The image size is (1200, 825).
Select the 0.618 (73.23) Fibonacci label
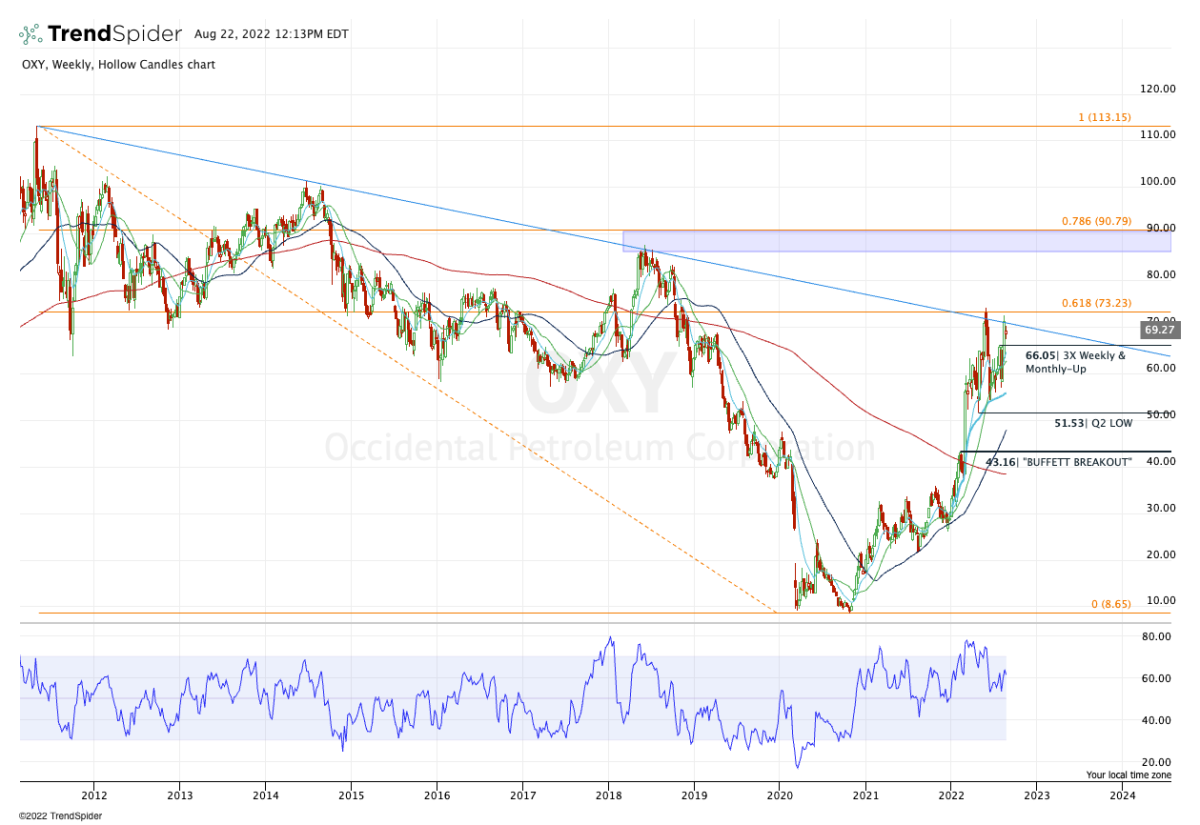click(1097, 303)
